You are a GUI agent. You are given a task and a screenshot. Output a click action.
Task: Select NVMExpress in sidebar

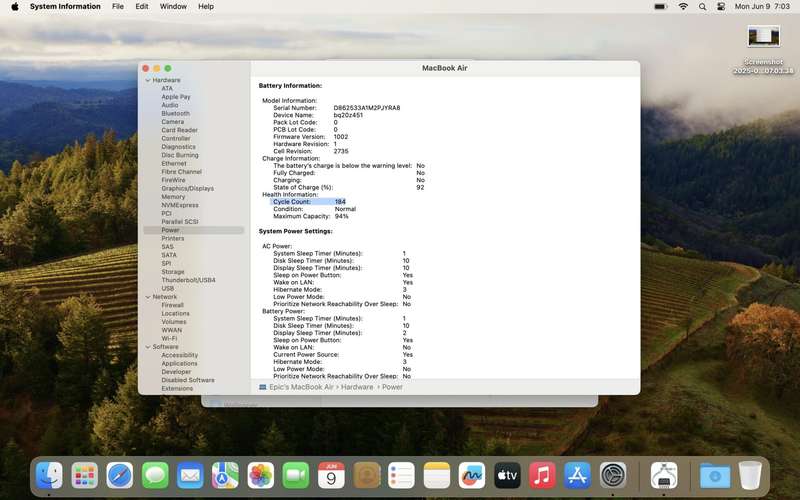(x=180, y=205)
